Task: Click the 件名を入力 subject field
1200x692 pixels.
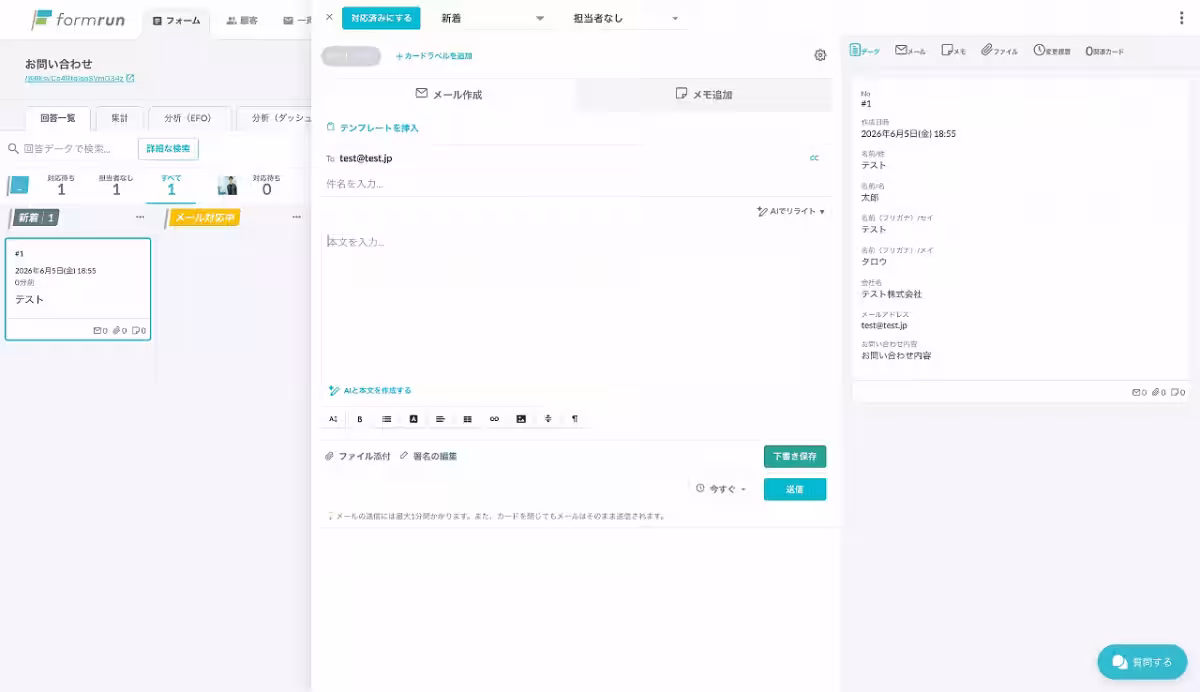Action: click(577, 184)
